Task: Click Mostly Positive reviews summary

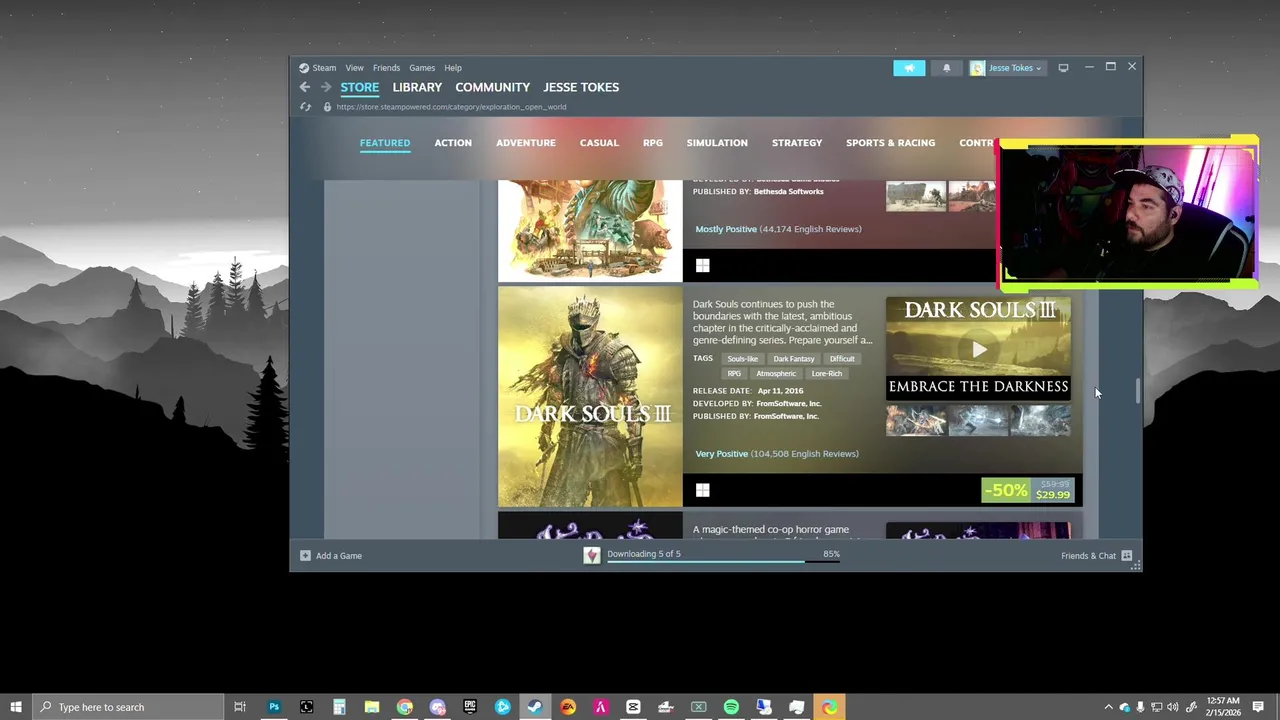Action: [x=778, y=229]
